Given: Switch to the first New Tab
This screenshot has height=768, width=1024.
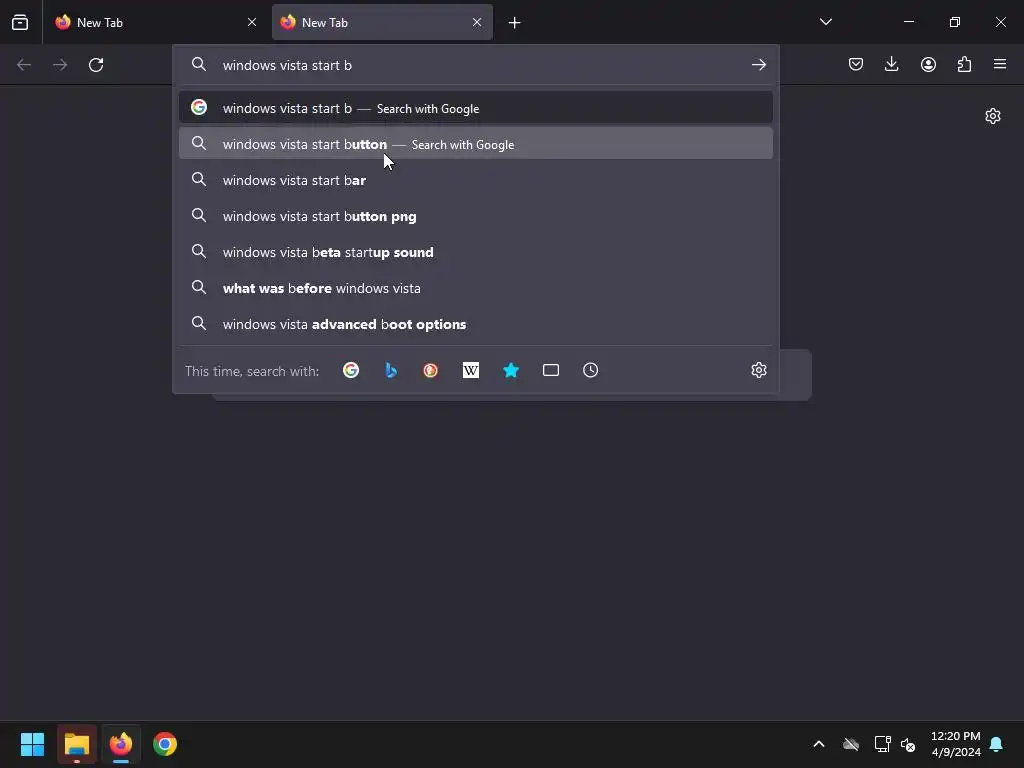Looking at the screenshot, I should (x=156, y=22).
